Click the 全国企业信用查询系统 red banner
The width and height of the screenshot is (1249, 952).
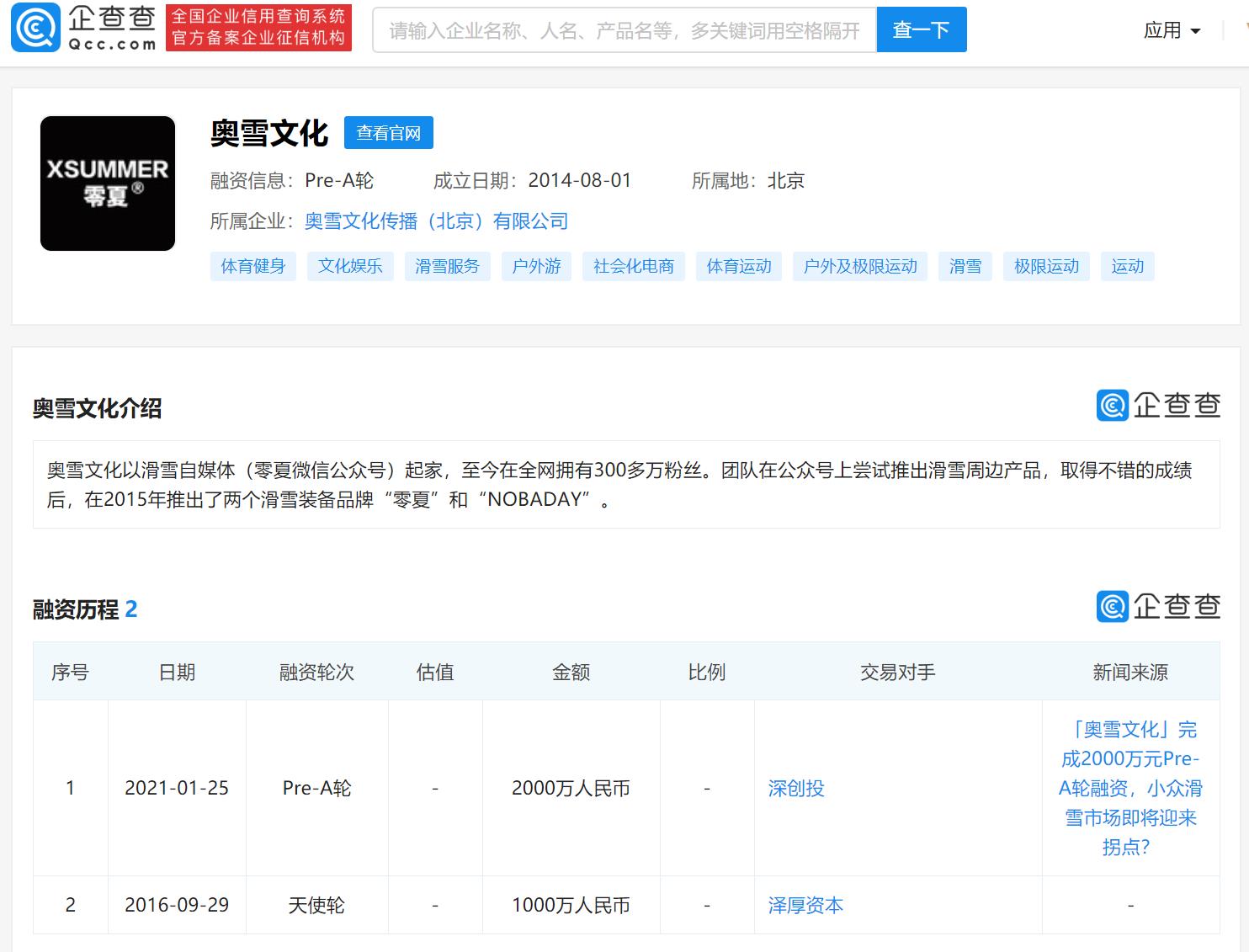coord(258,28)
